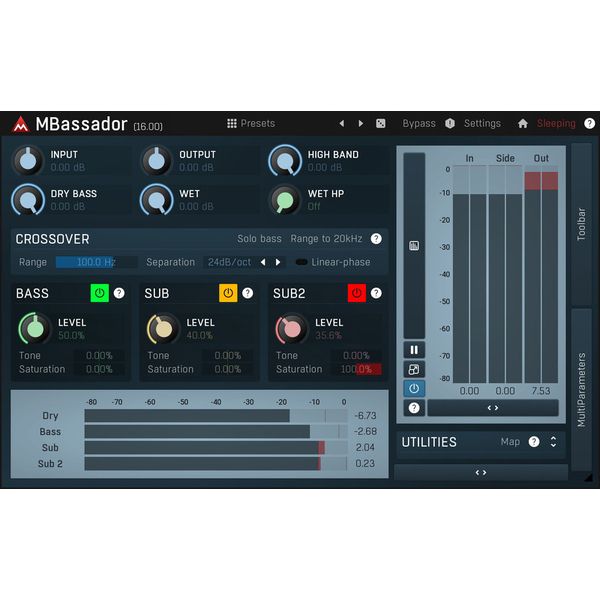Click the Sub2 Tone value field
Image resolution: width=600 pixels, height=600 pixels.
click(356, 355)
